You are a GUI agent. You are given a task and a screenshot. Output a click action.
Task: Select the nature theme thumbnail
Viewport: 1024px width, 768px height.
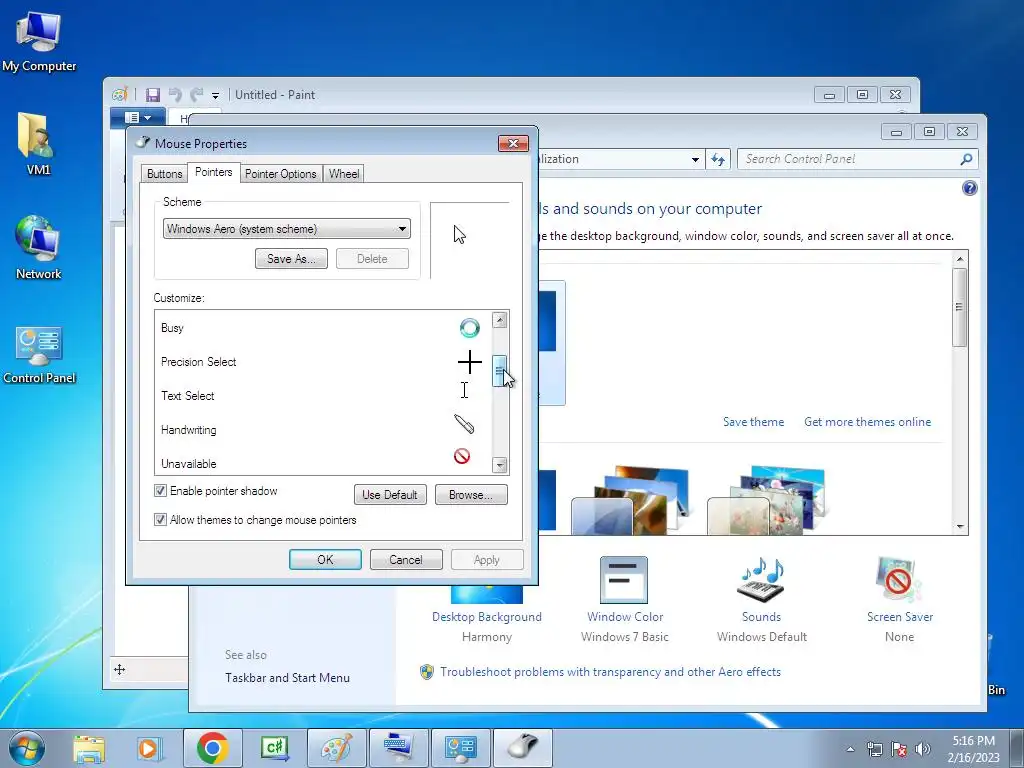pyautogui.click(x=767, y=500)
